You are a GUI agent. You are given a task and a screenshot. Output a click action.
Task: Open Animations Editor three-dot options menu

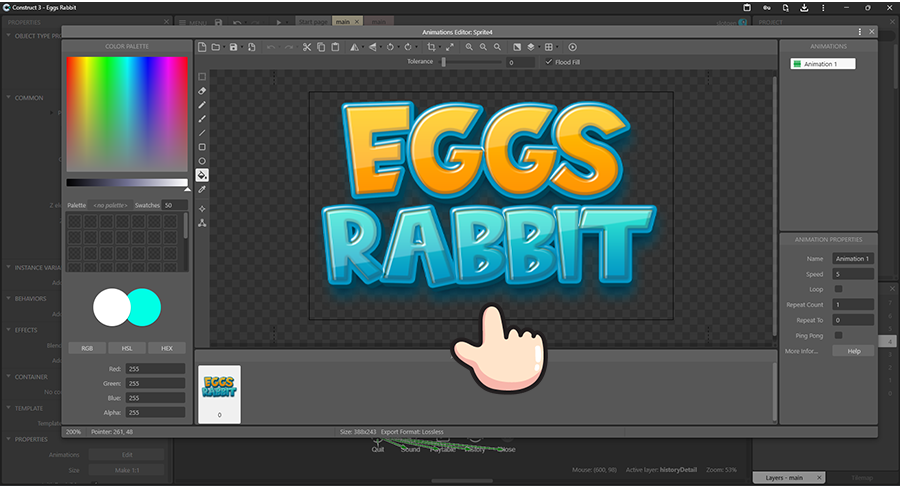point(859,31)
